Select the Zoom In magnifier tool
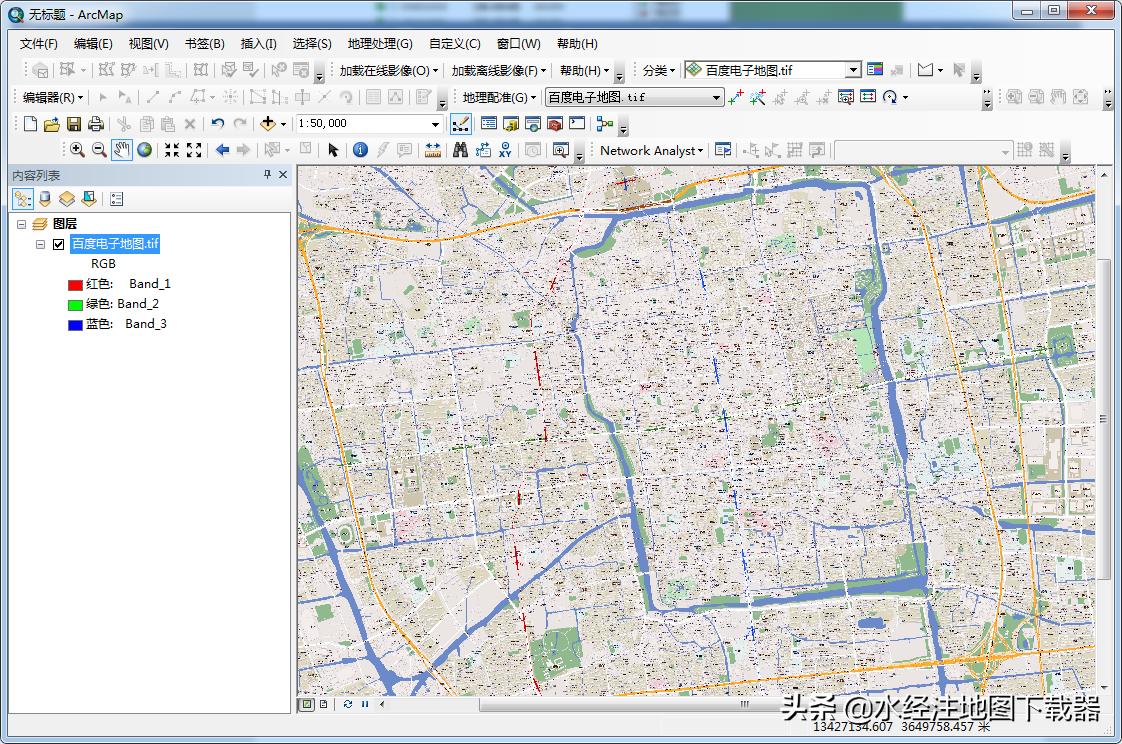1122x744 pixels. click(77, 150)
